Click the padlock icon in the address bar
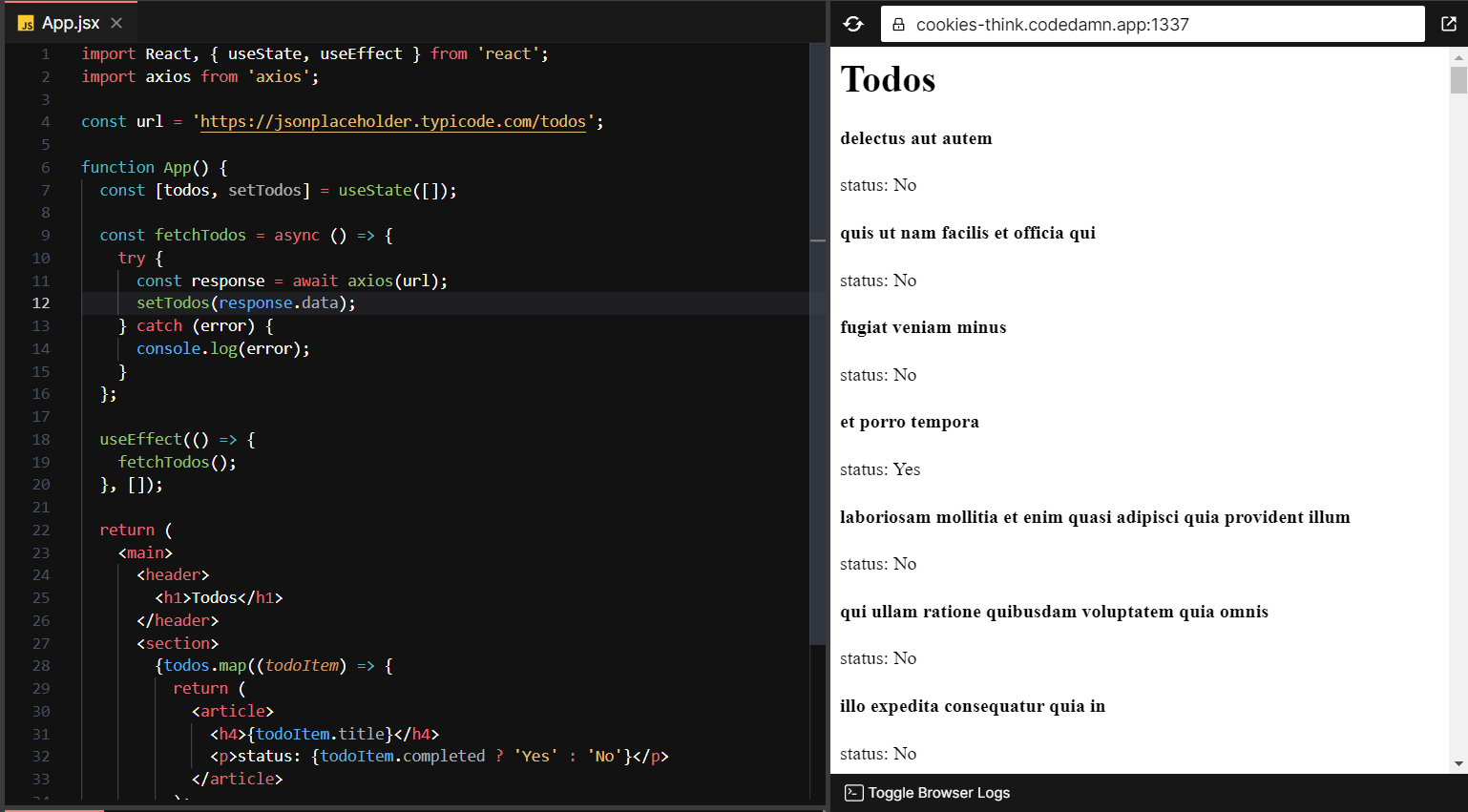Image resolution: width=1468 pixels, height=812 pixels. point(898,23)
